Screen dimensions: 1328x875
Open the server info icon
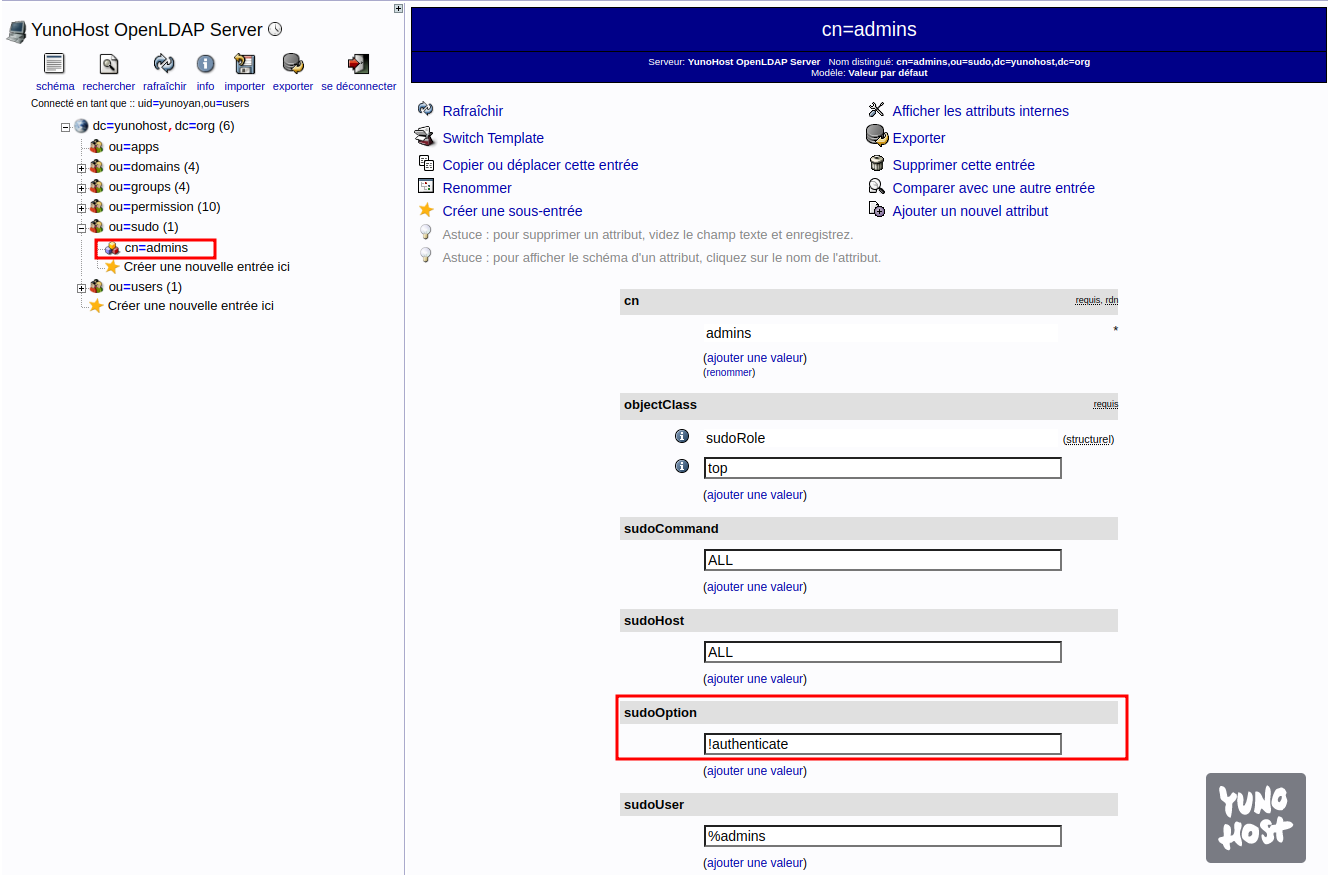click(205, 65)
